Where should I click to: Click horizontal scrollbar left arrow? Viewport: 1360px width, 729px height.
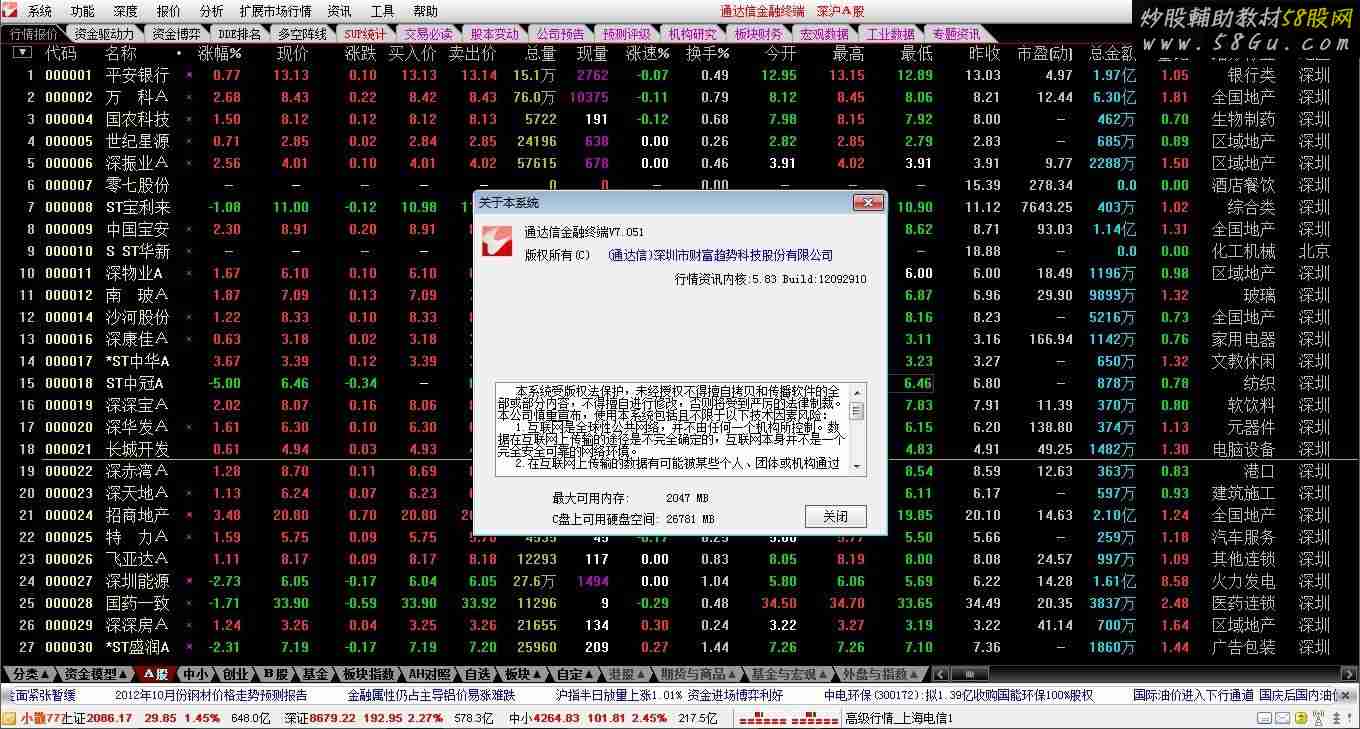[941, 674]
